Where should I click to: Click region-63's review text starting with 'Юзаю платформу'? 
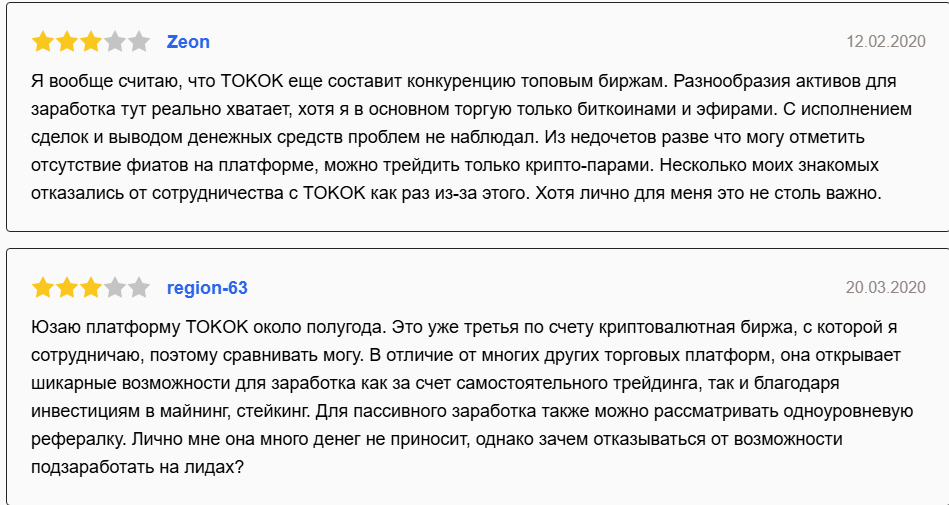[471, 398]
